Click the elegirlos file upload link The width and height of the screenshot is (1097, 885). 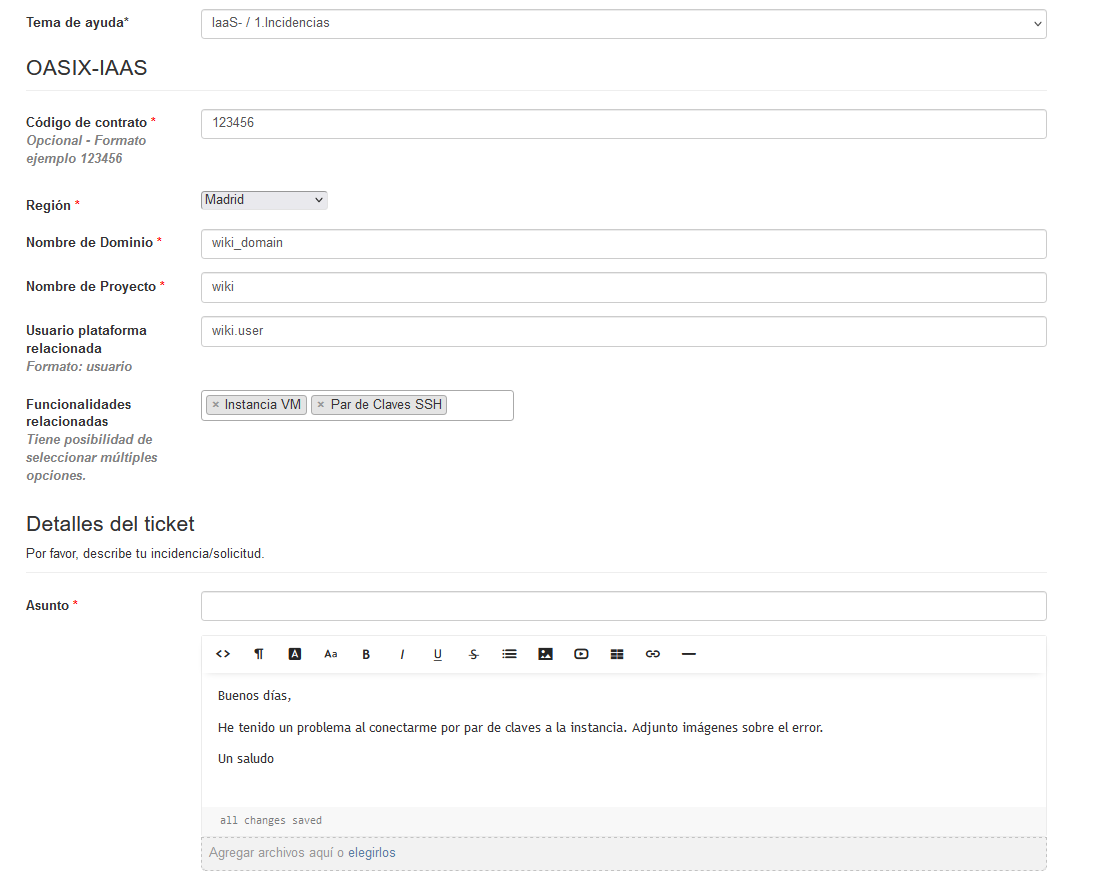[x=372, y=853]
